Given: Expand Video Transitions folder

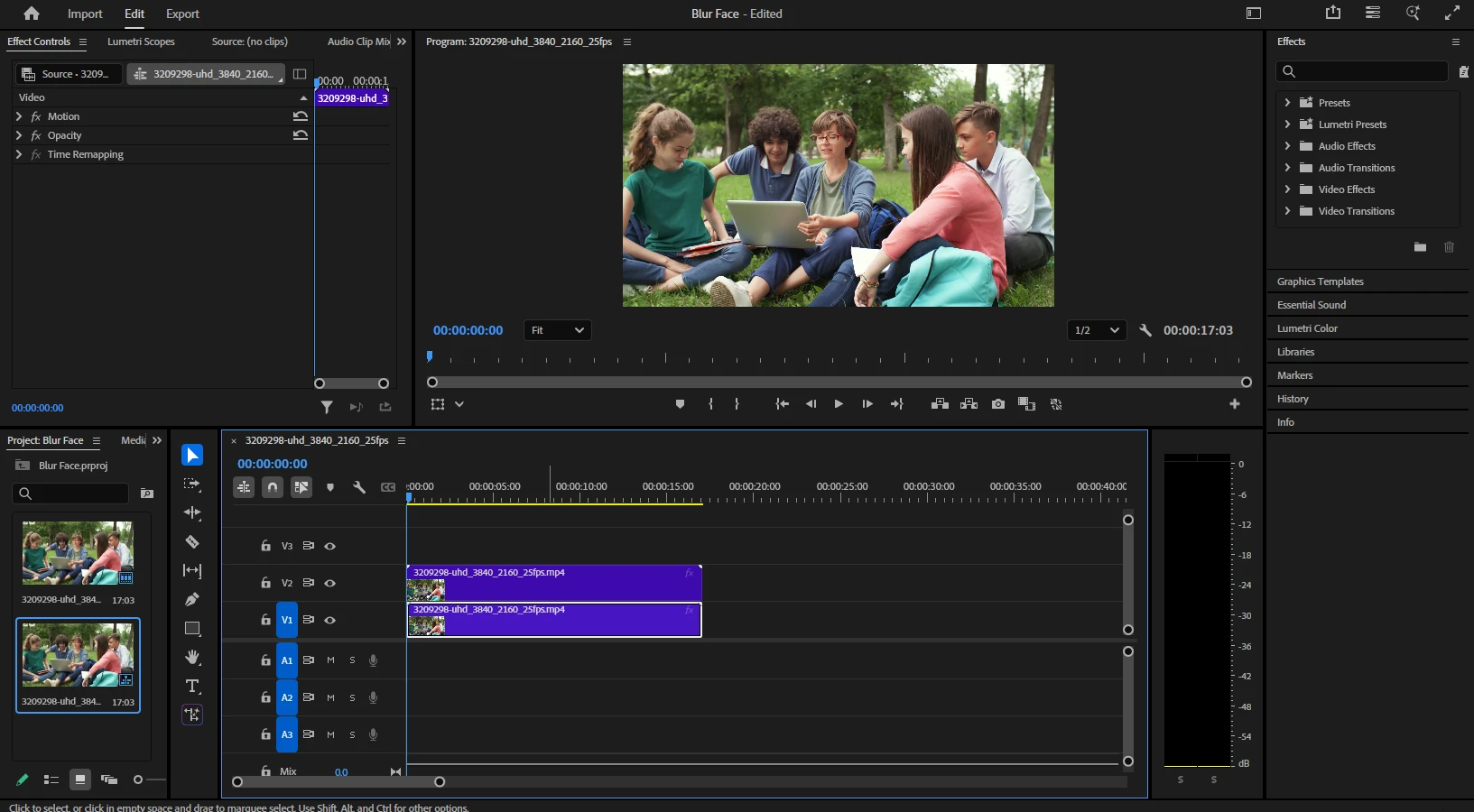Looking at the screenshot, I should (x=1287, y=211).
